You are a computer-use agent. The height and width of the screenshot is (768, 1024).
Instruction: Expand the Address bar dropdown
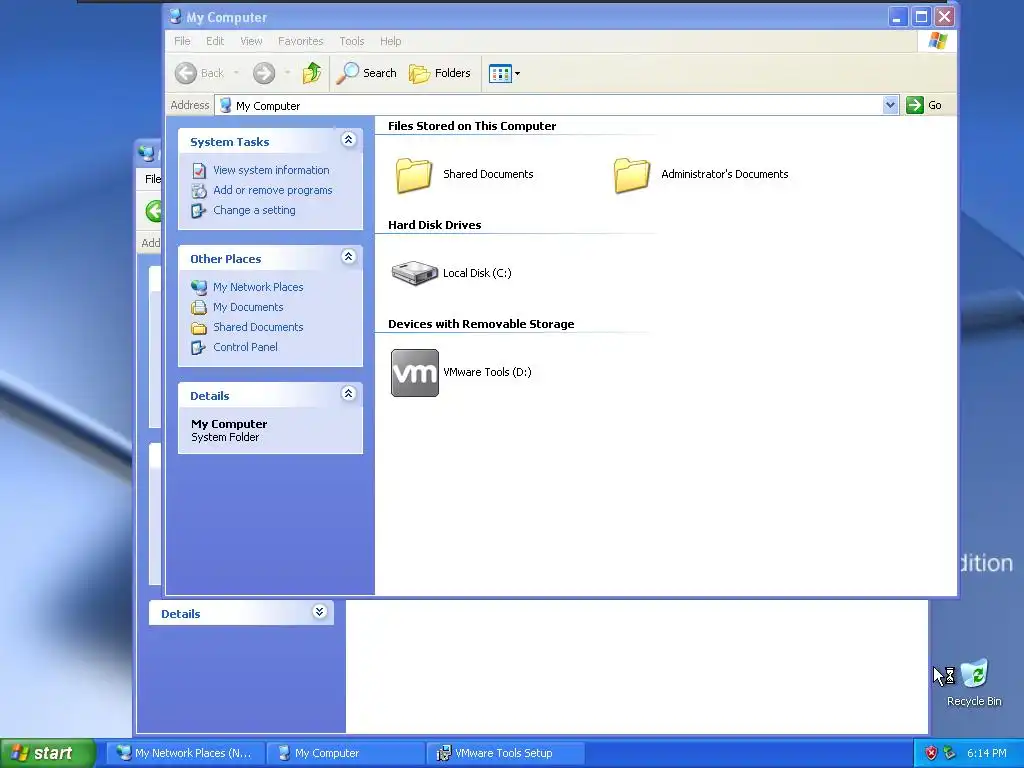click(890, 105)
